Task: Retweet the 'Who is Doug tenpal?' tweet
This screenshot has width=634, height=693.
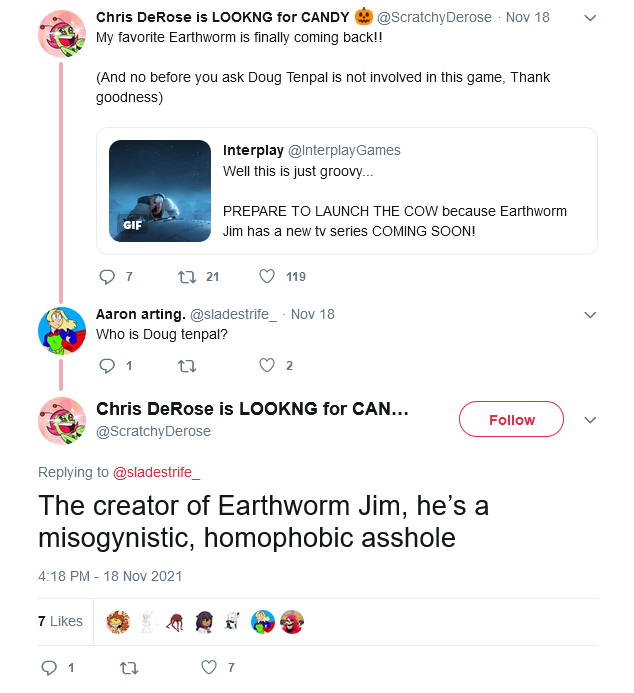Action: tap(187, 366)
